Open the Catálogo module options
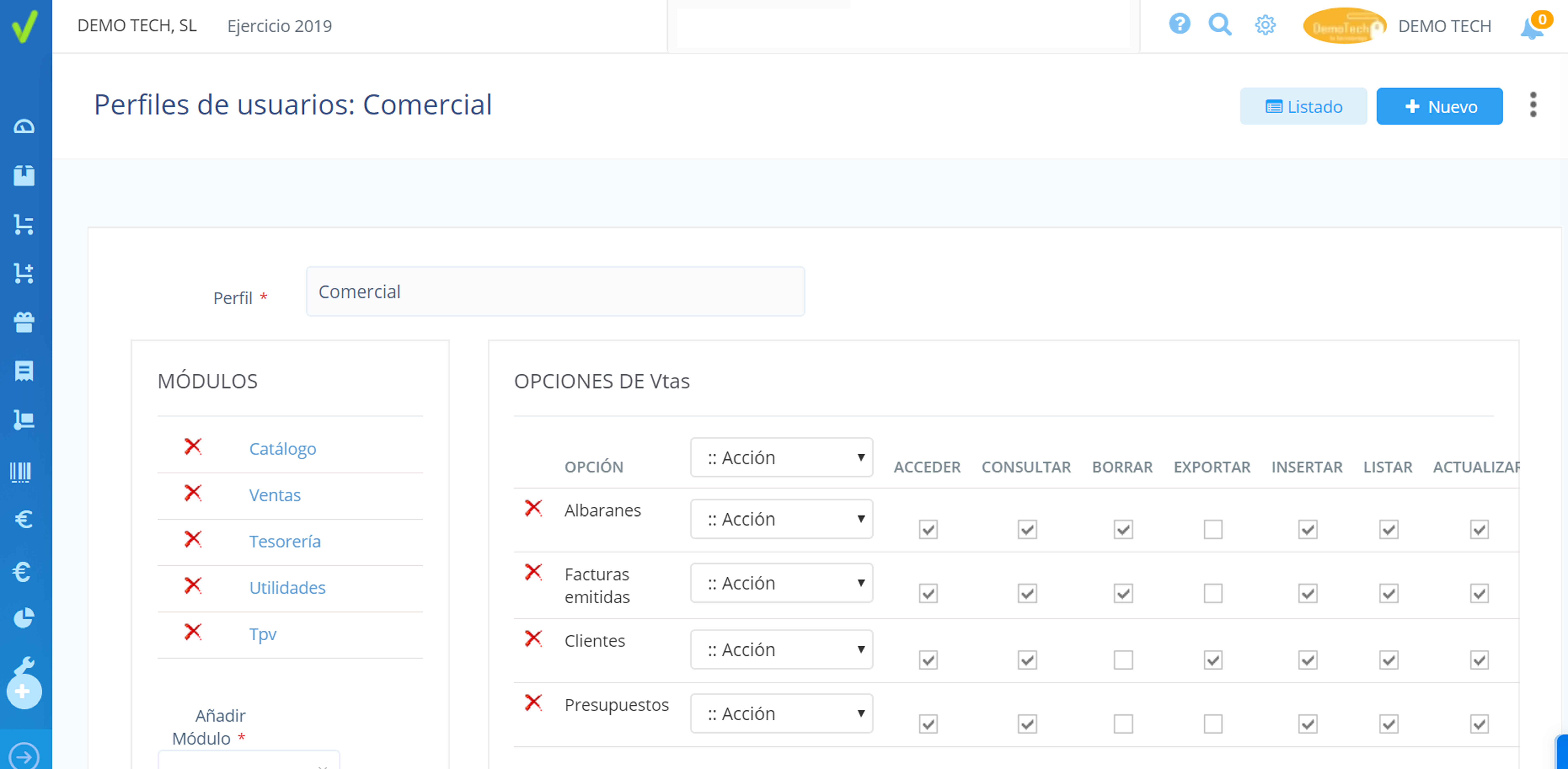1568x769 pixels. click(282, 449)
